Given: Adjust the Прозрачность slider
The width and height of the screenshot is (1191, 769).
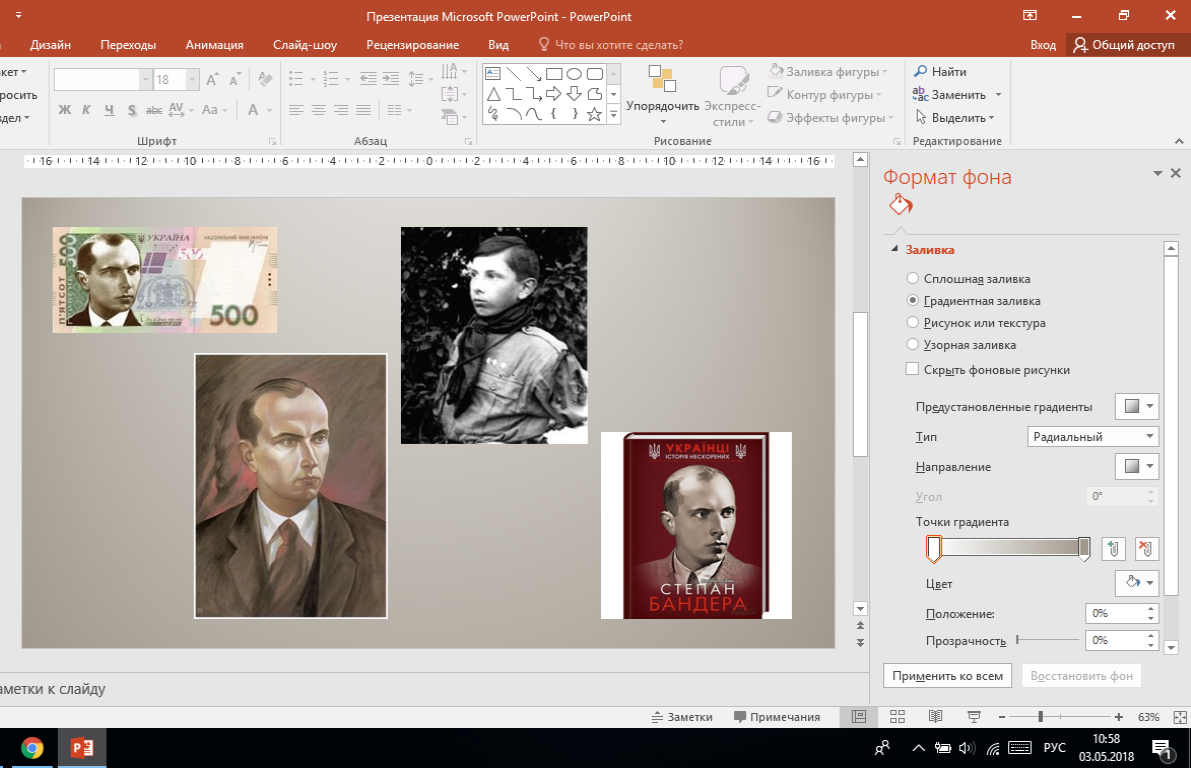Looking at the screenshot, I should coord(1047,641).
